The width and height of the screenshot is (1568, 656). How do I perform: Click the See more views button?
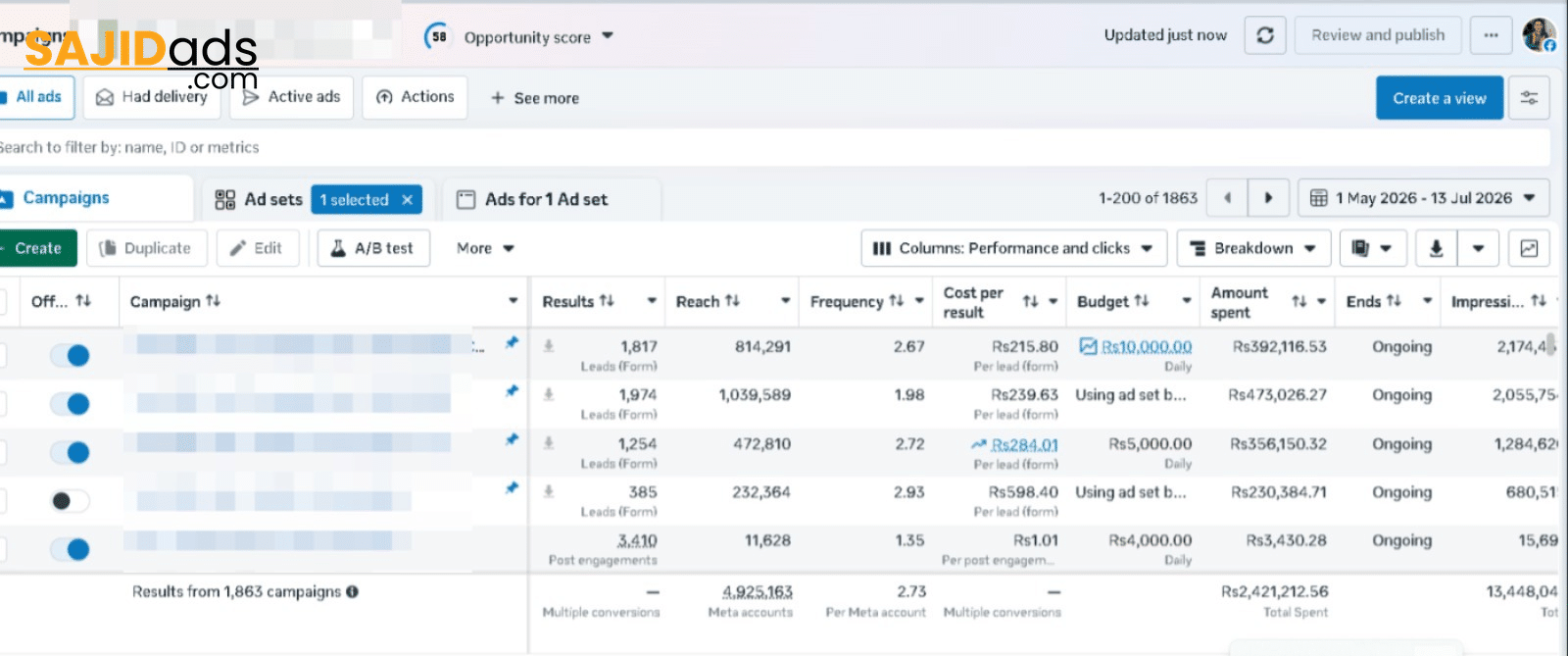click(535, 98)
